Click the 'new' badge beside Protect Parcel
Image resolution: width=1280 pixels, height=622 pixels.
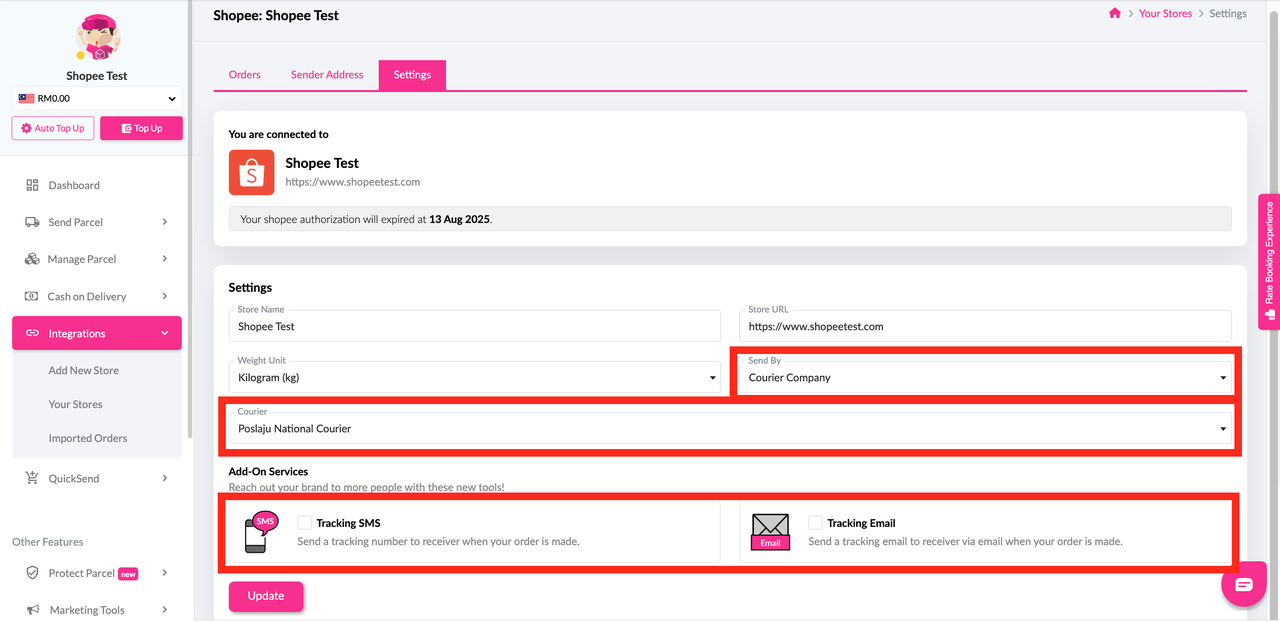tap(128, 574)
